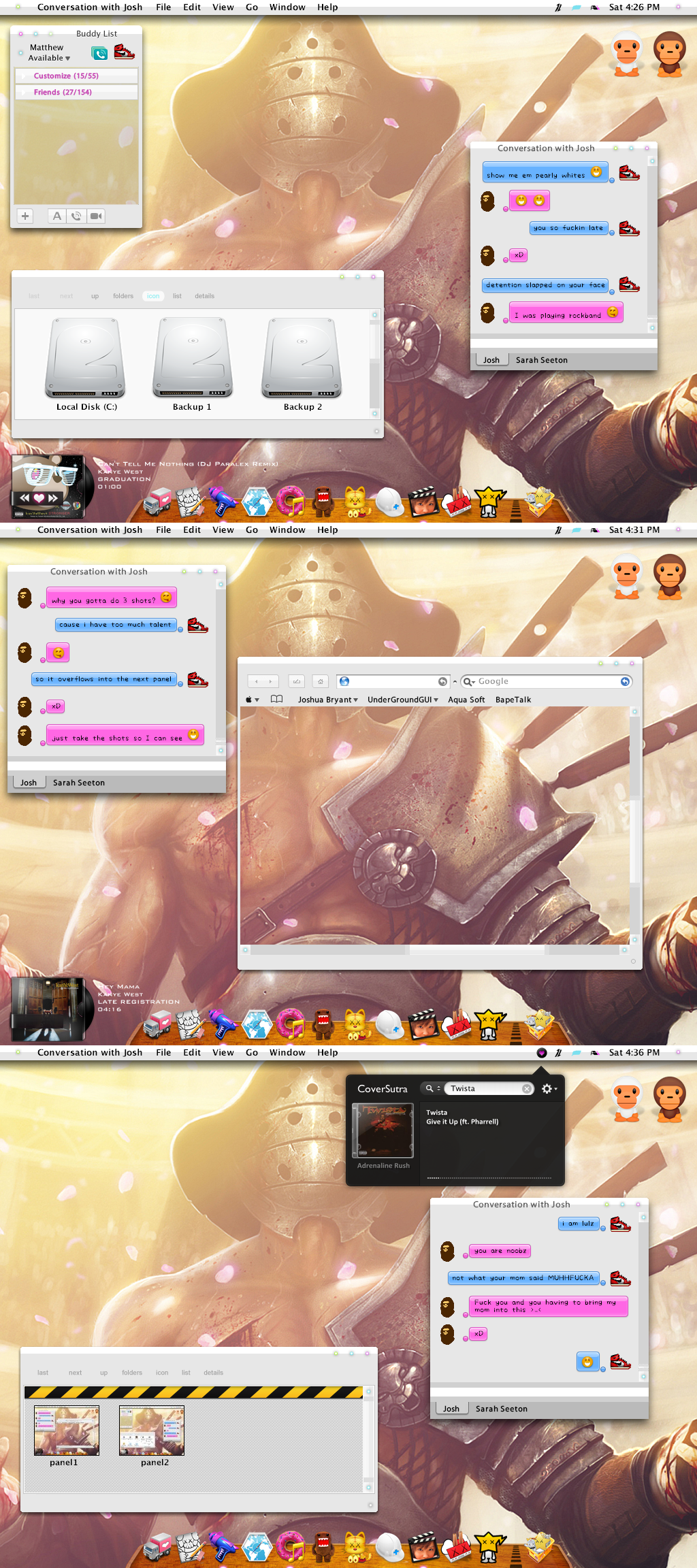Select the panel1 image thumbnail
This screenshot has width=697, height=1568.
(x=67, y=1431)
